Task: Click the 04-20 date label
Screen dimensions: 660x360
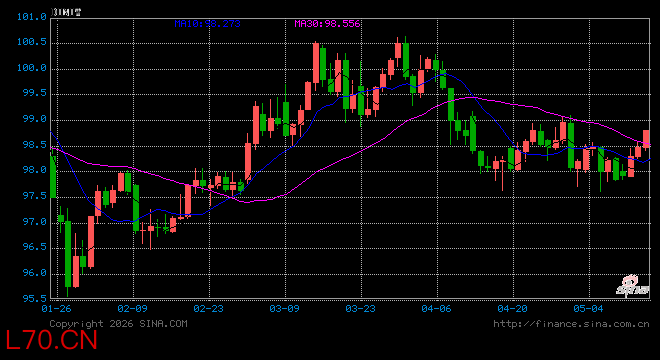Action: point(512,309)
